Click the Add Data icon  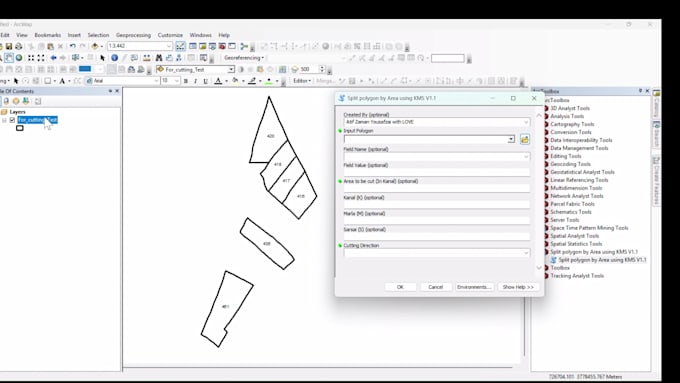click(x=95, y=46)
